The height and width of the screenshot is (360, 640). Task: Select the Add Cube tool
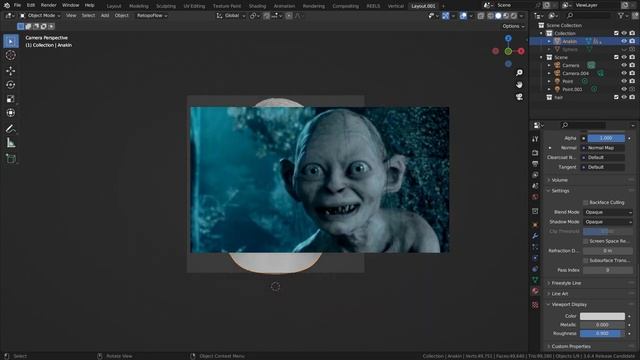[11, 159]
